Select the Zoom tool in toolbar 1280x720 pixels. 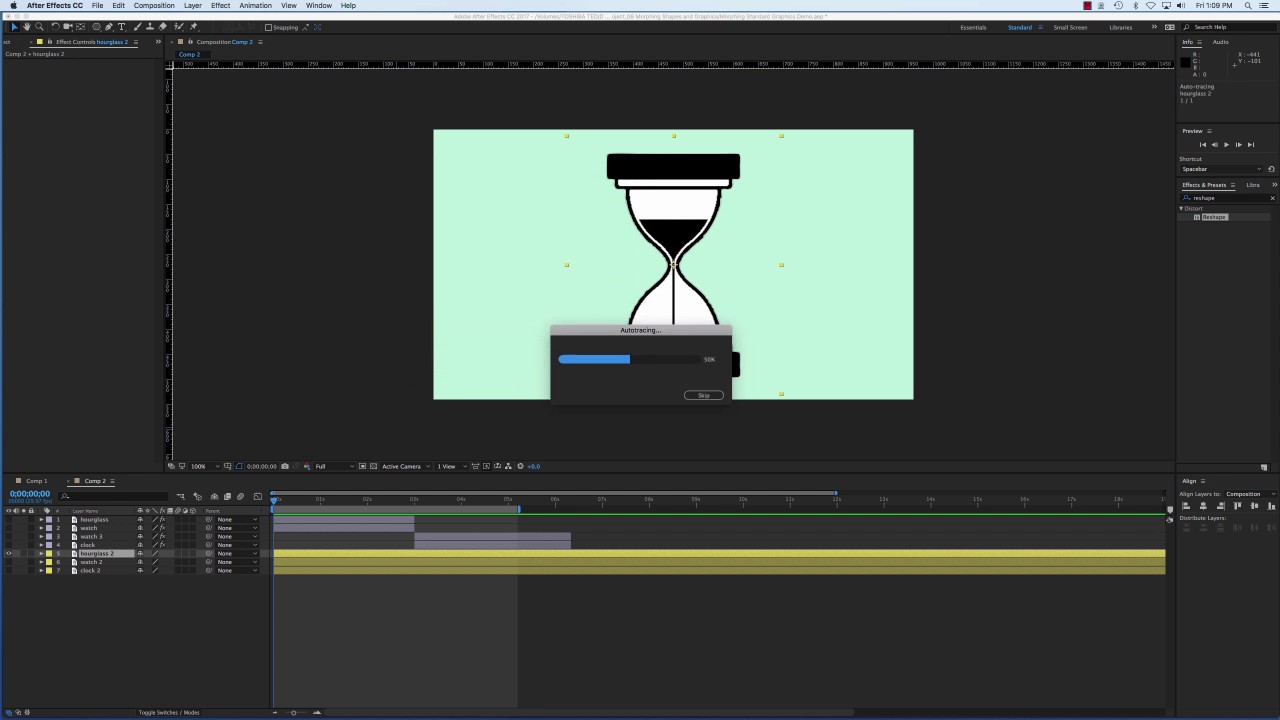click(39, 27)
